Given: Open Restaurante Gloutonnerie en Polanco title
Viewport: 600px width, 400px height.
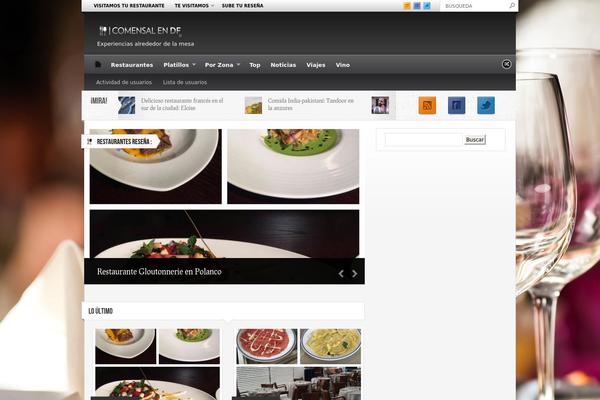Looking at the screenshot, I should tap(159, 271).
